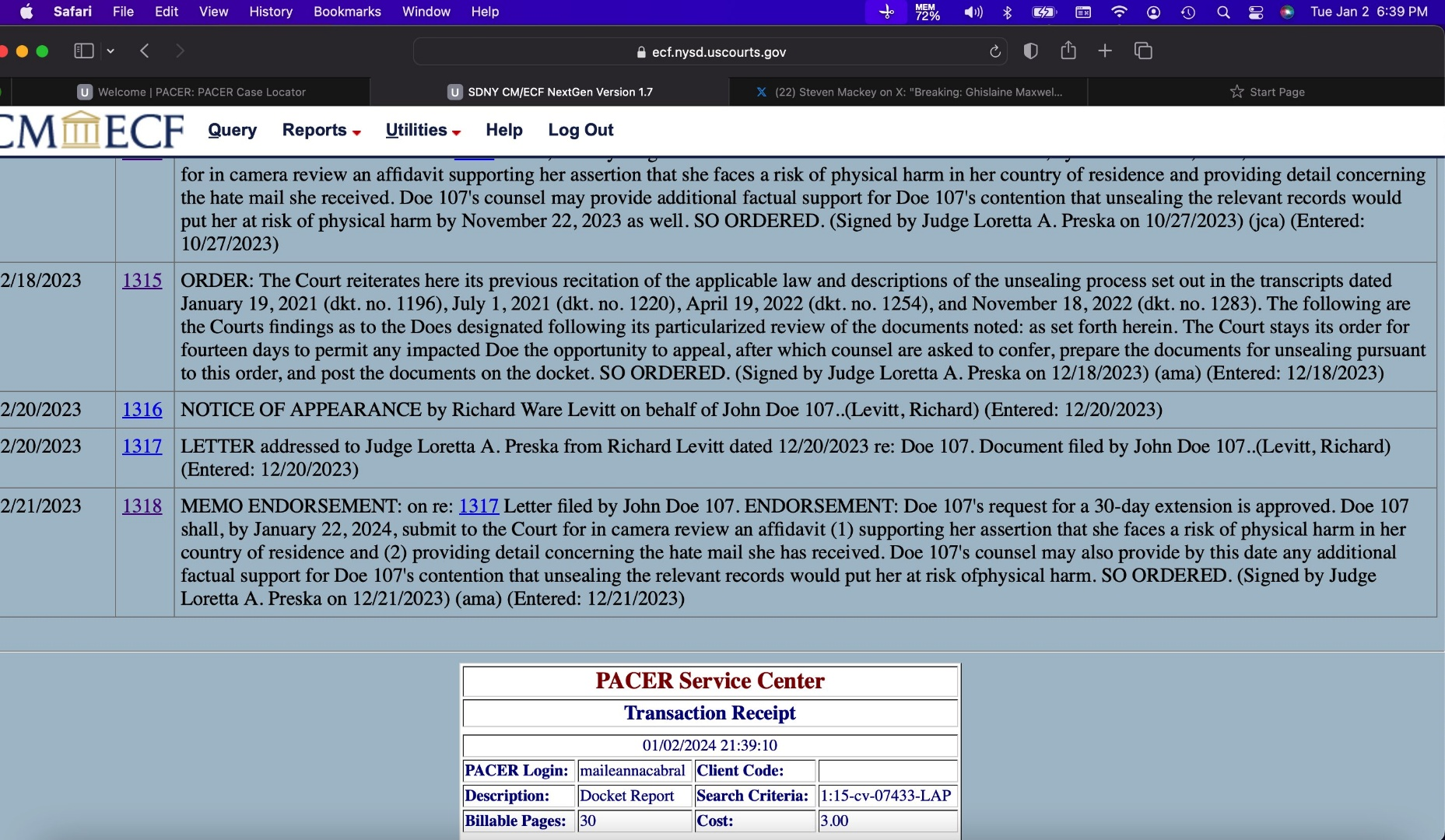1445x840 pixels.
Task: Open the Edit menu
Action: [x=167, y=12]
